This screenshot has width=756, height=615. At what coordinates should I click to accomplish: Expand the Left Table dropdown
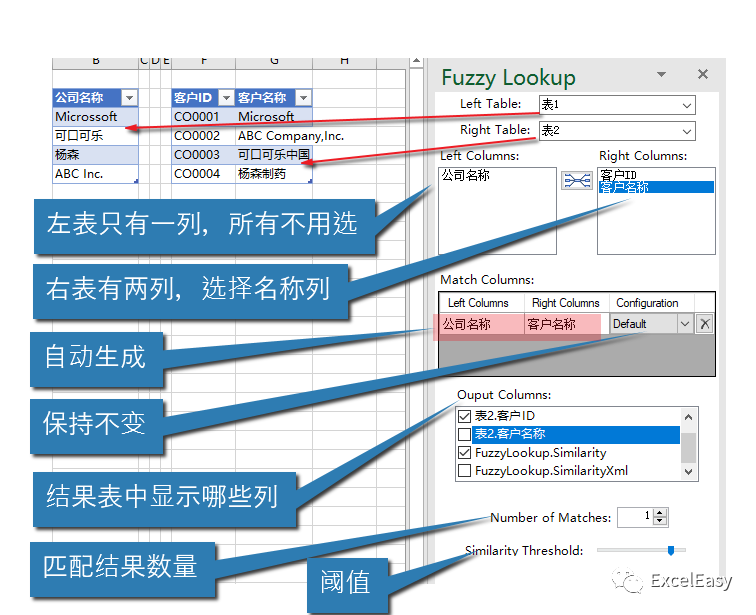coord(687,105)
